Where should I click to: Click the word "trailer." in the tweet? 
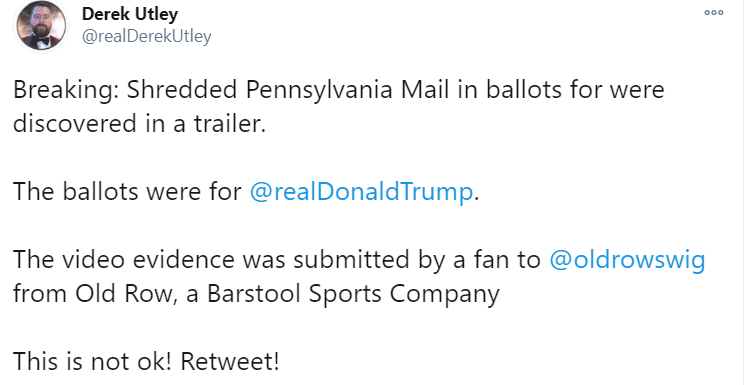(x=229, y=123)
